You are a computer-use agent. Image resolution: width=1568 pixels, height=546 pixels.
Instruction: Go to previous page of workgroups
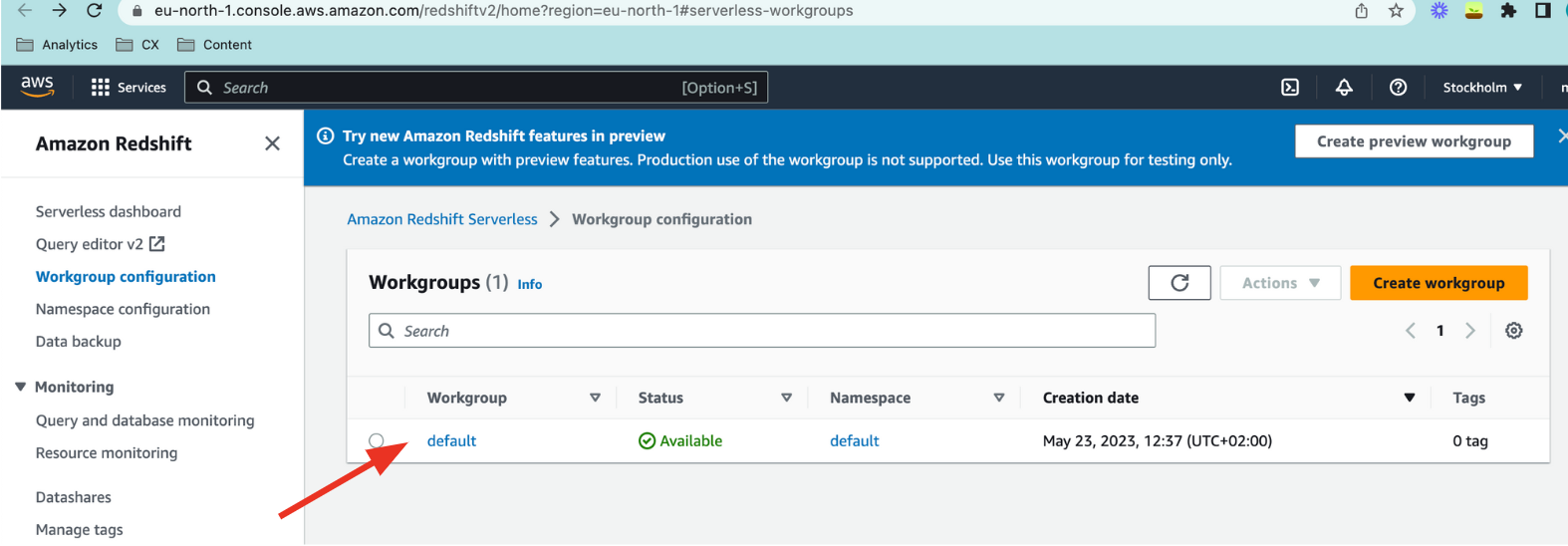coord(1410,331)
